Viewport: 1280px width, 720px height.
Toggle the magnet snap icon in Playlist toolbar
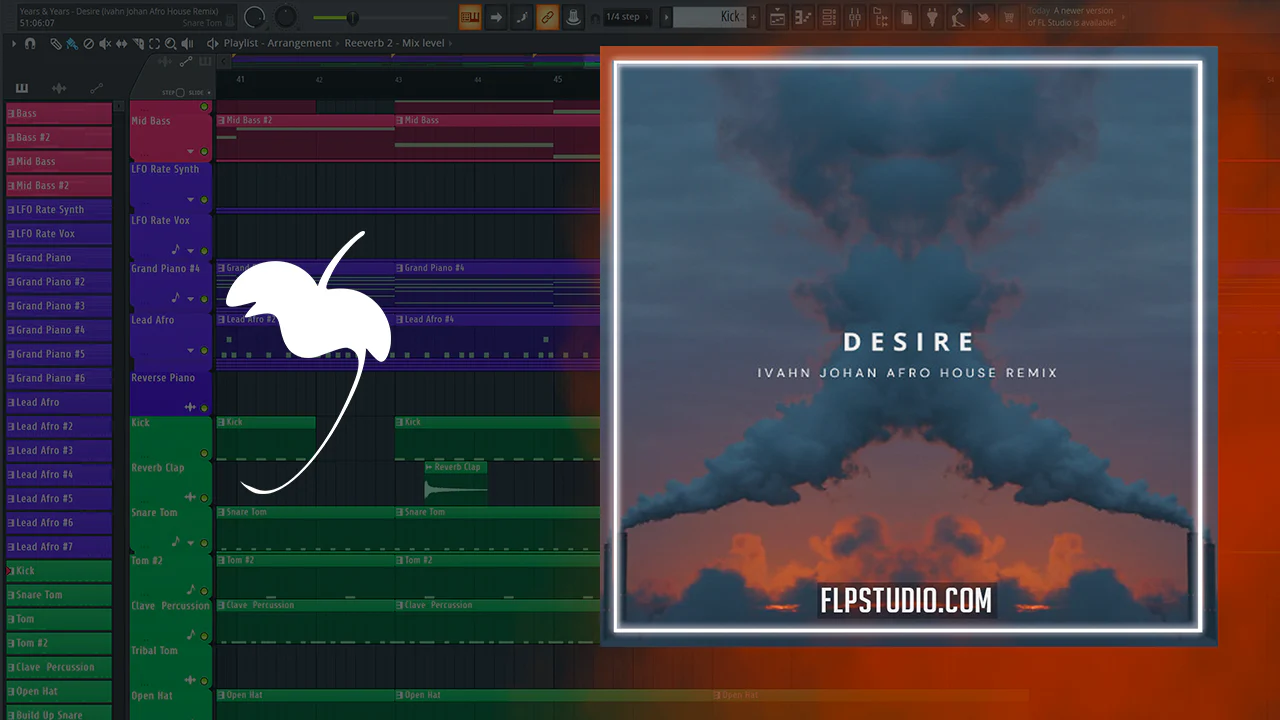click(x=30, y=44)
